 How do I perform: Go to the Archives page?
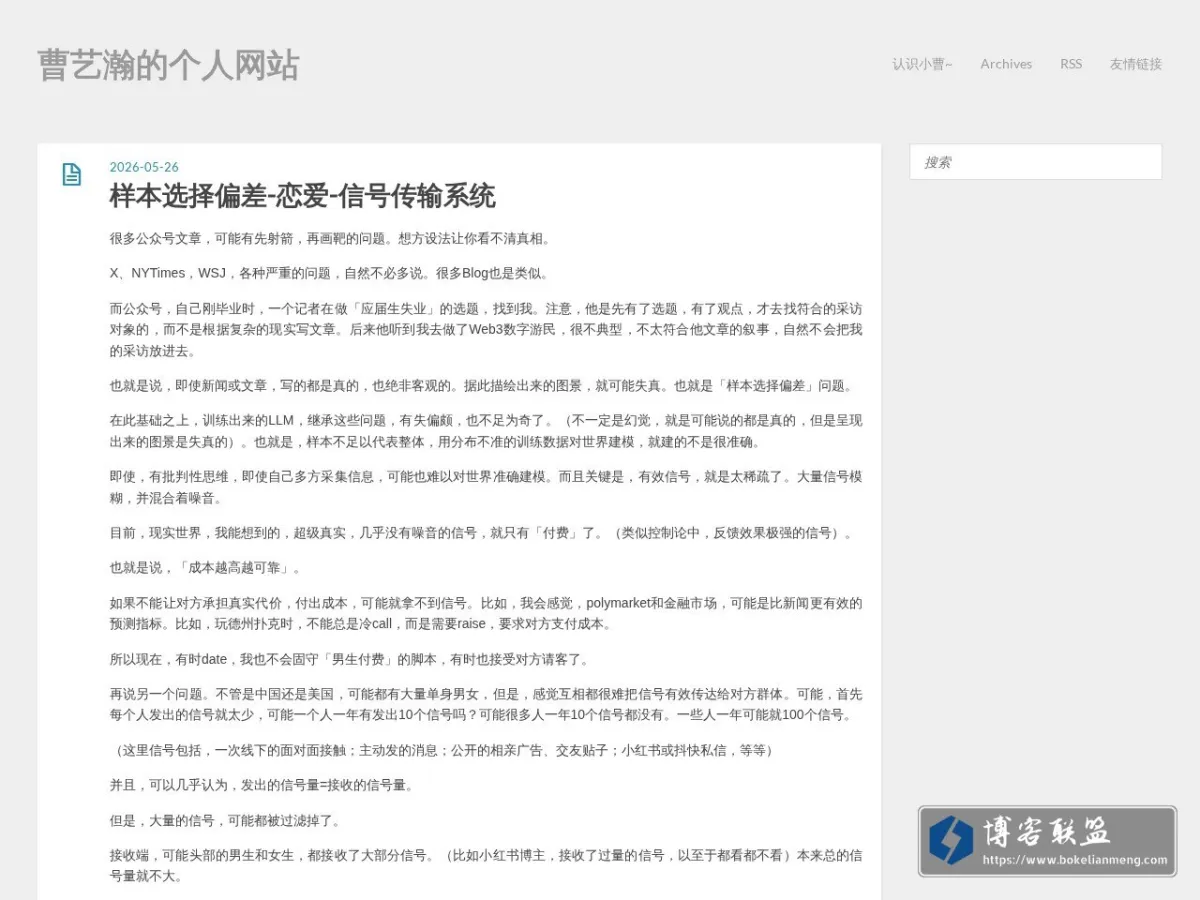click(x=1006, y=64)
